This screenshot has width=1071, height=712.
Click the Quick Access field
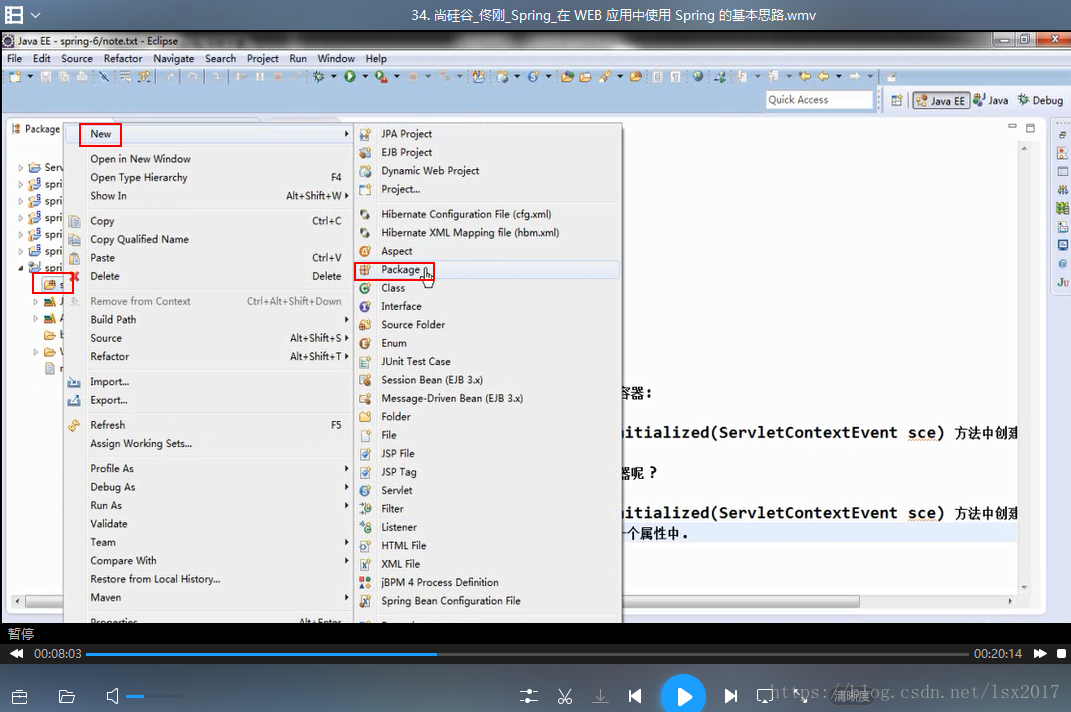tap(819, 100)
